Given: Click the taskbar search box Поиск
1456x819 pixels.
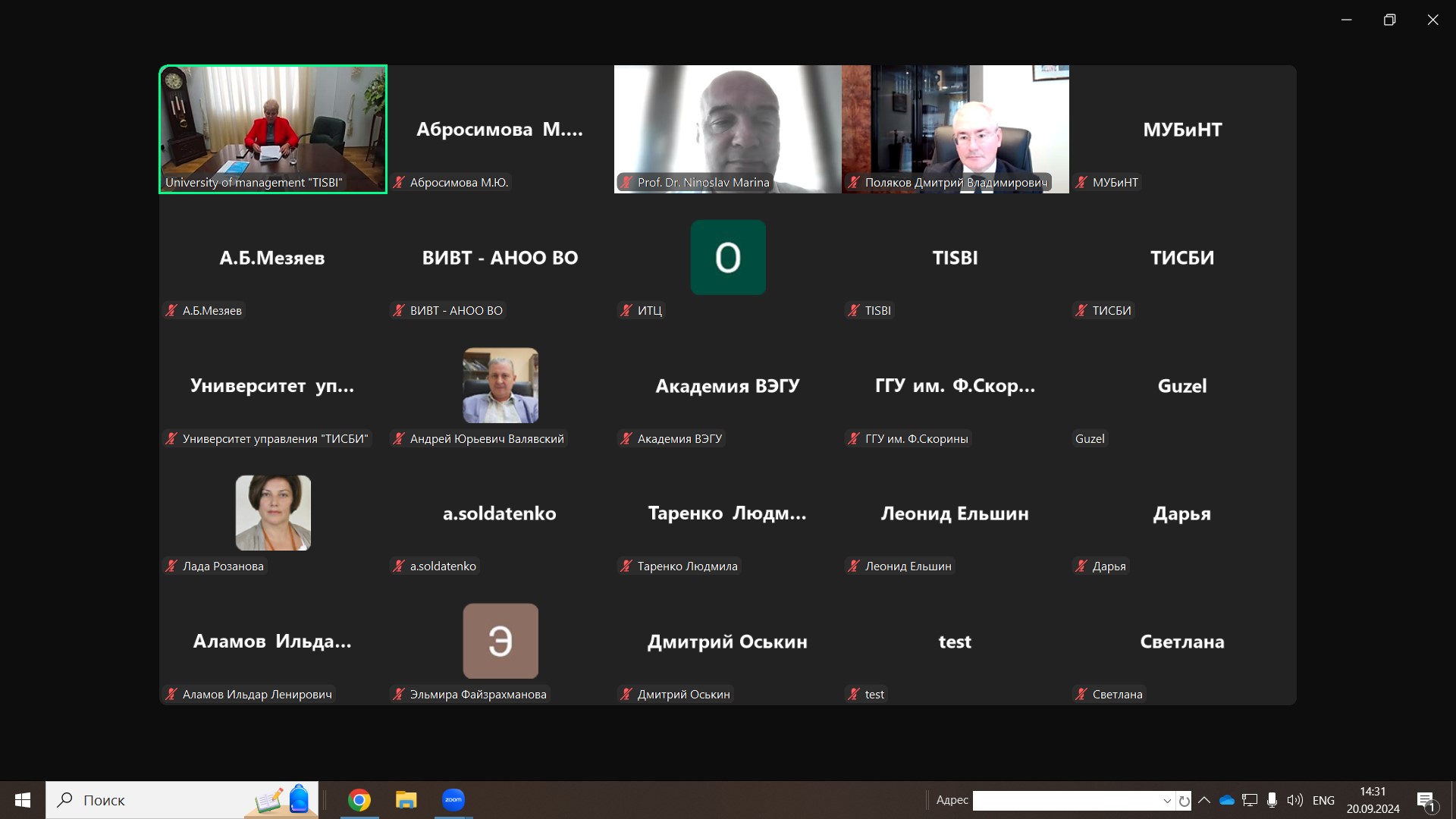Looking at the screenshot, I should (182, 800).
